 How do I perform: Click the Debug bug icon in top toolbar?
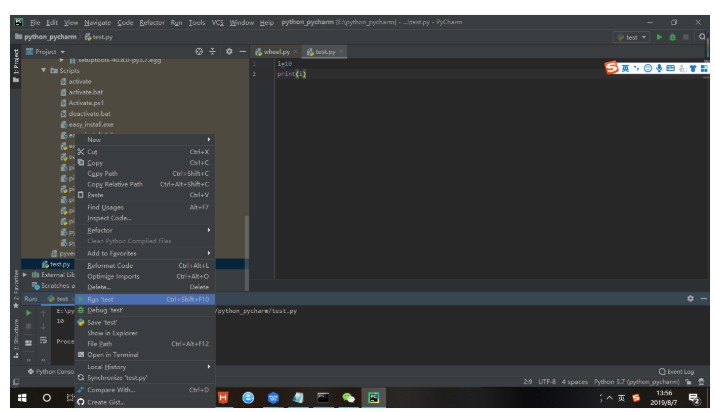pos(673,37)
